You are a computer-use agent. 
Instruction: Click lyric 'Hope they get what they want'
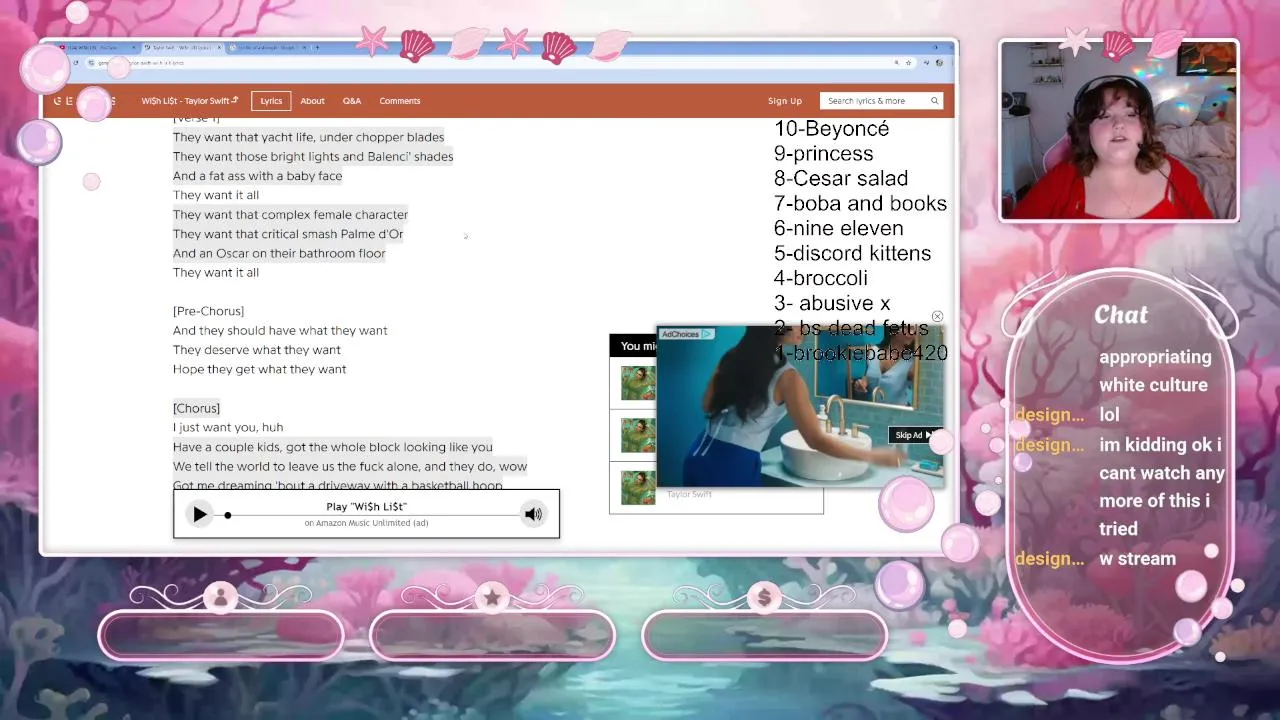pyautogui.click(x=260, y=370)
